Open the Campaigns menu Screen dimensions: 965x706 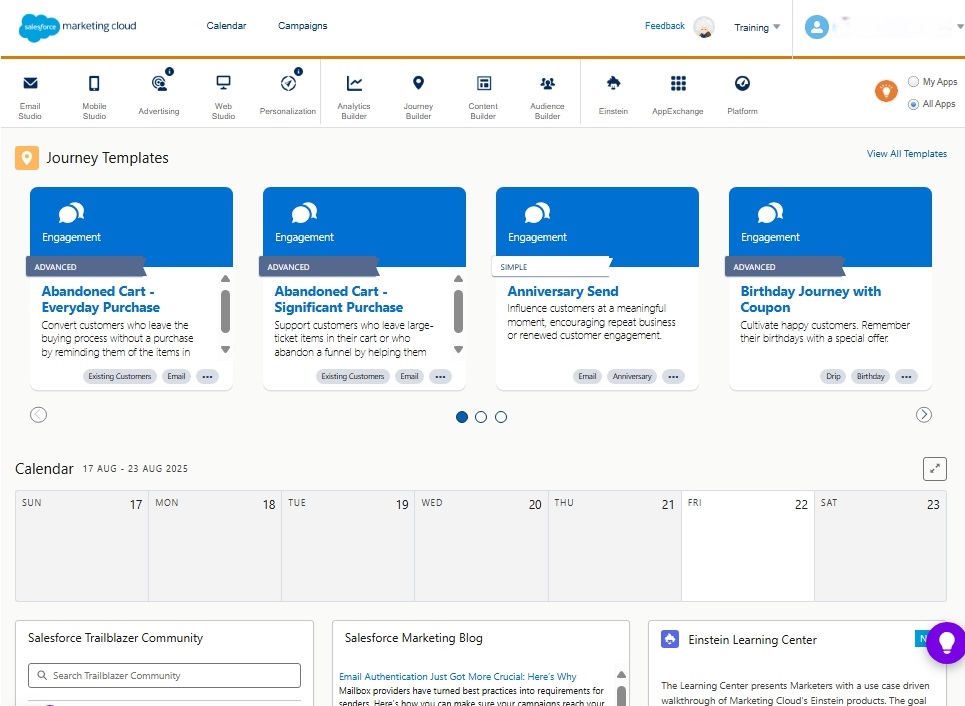pos(303,26)
